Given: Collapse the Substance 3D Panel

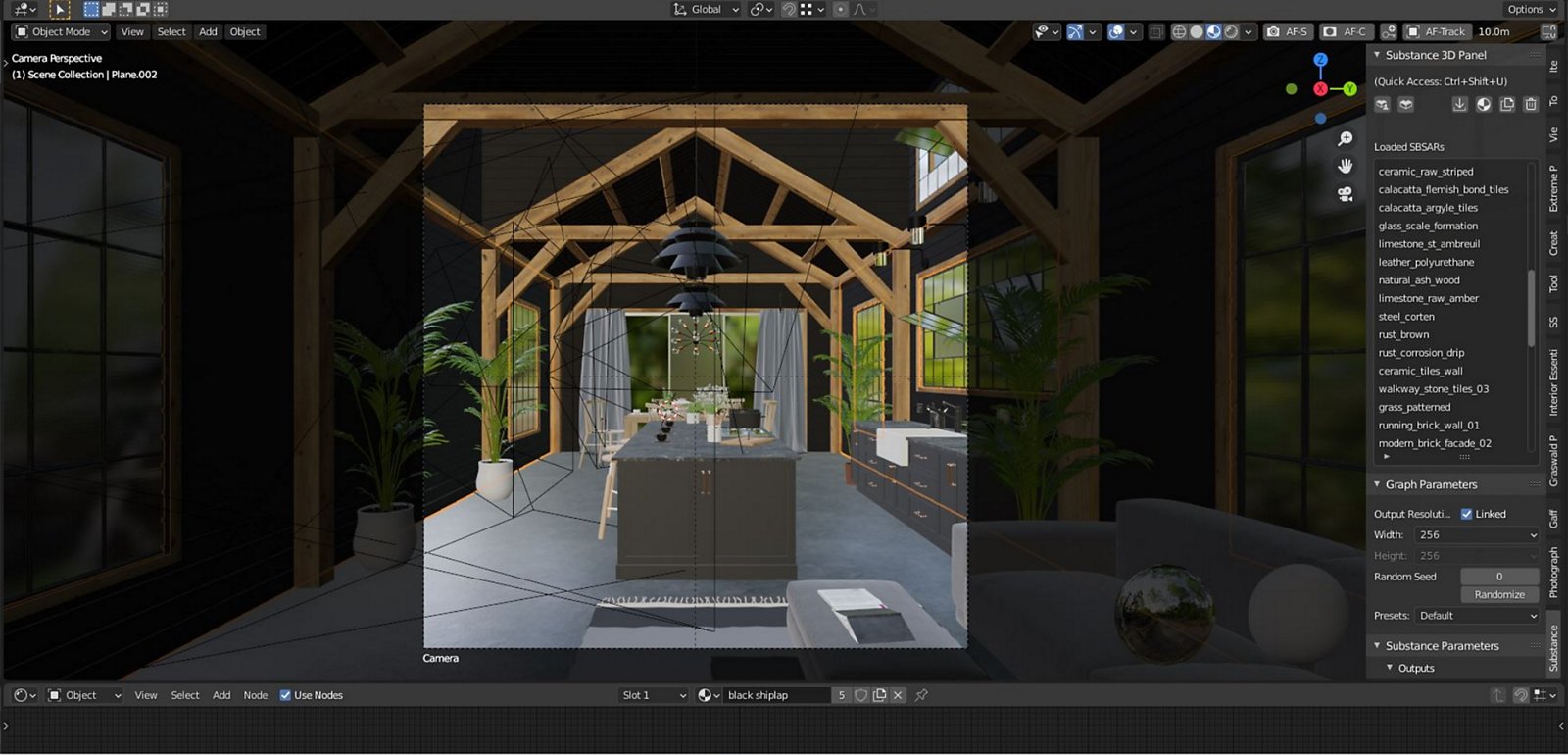Looking at the screenshot, I should pos(1377,55).
